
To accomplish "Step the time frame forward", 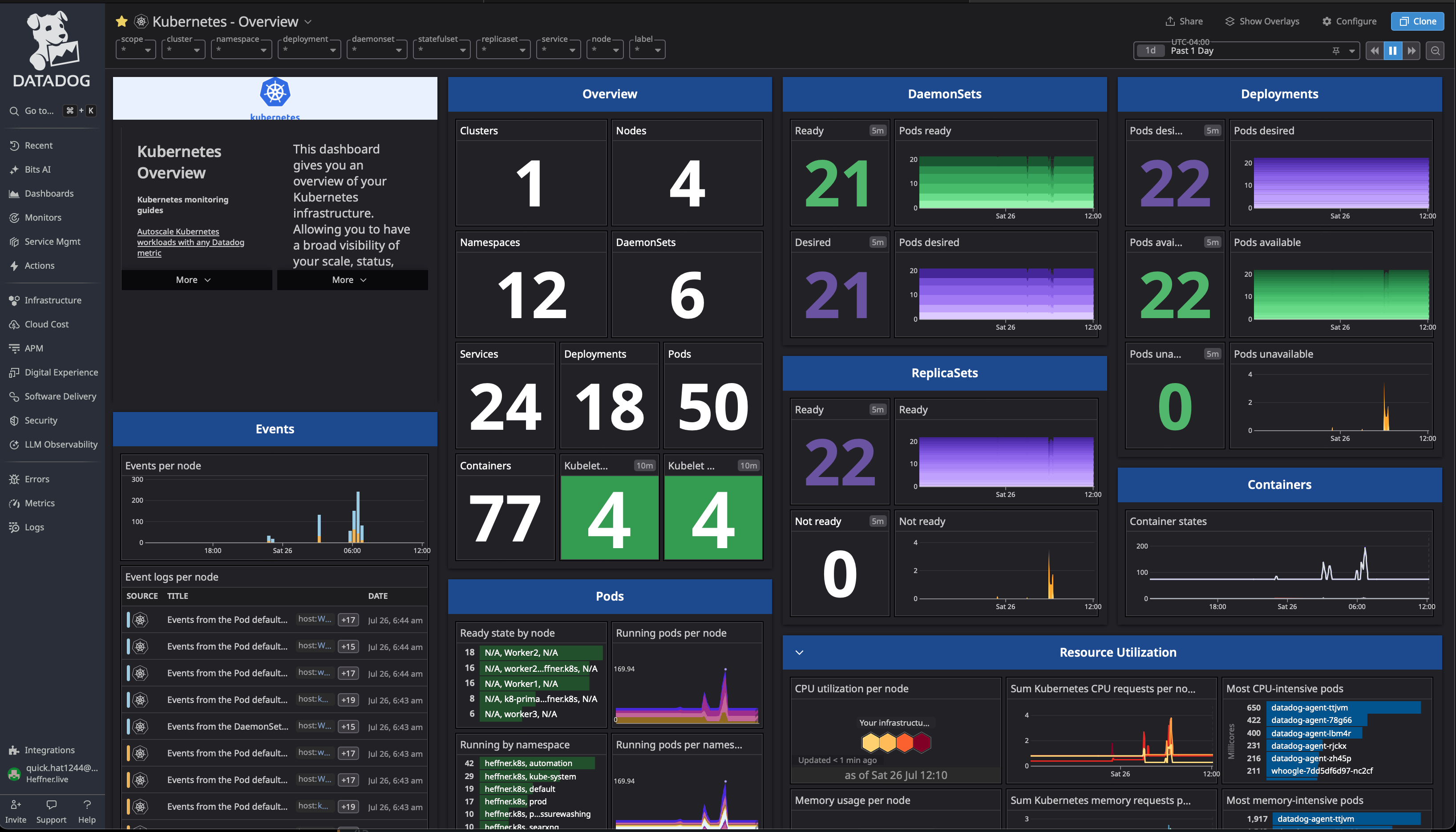I will tap(1412, 51).
